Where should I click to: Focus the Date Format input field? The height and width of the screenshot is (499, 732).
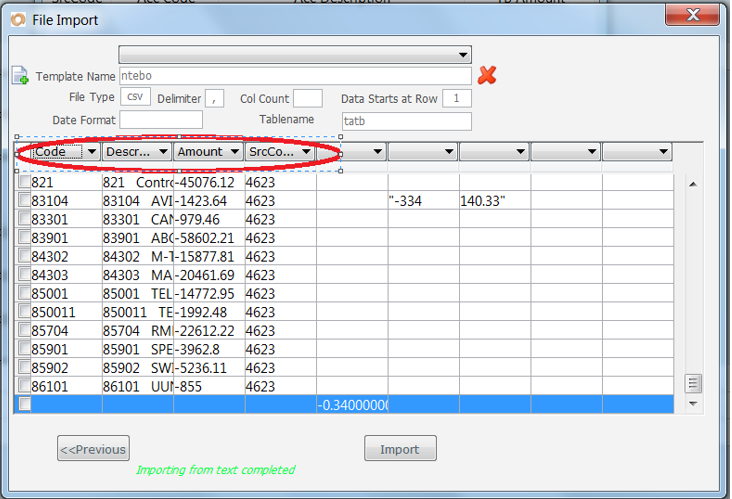pyautogui.click(x=161, y=120)
